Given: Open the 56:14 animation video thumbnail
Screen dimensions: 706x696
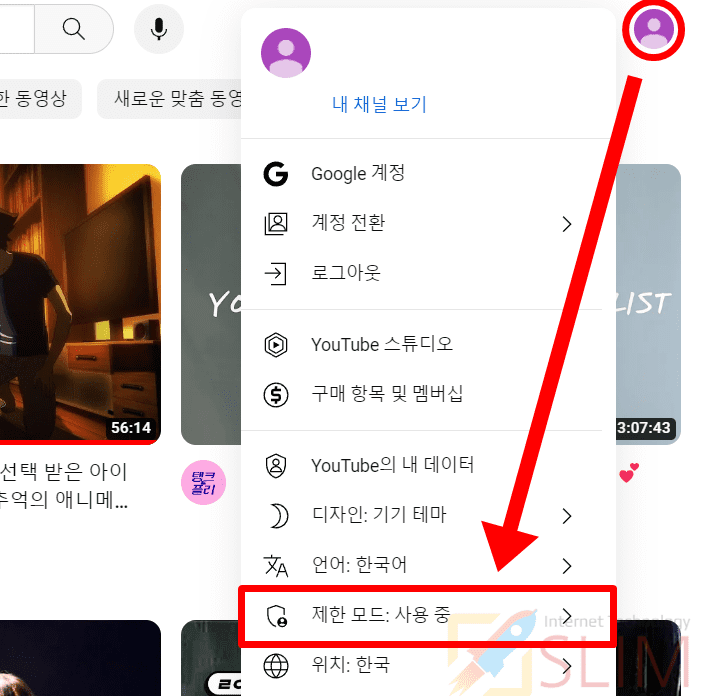Looking at the screenshot, I should coord(80,304).
